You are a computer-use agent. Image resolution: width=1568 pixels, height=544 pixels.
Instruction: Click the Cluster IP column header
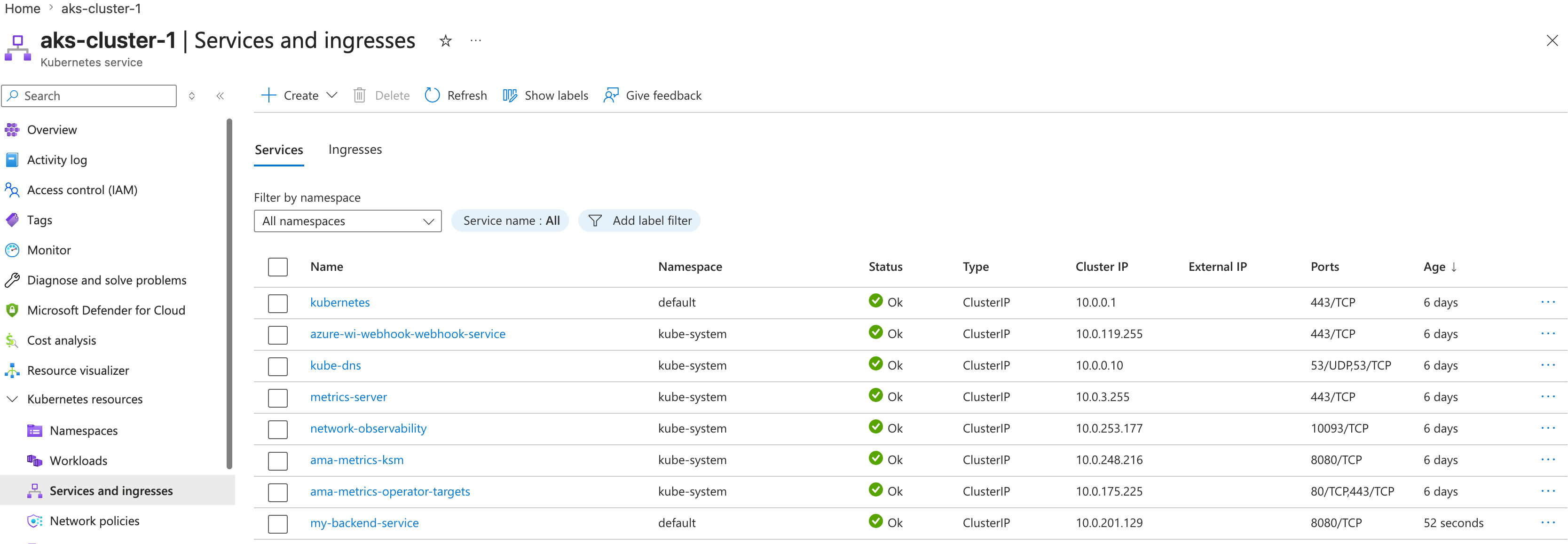click(1102, 267)
